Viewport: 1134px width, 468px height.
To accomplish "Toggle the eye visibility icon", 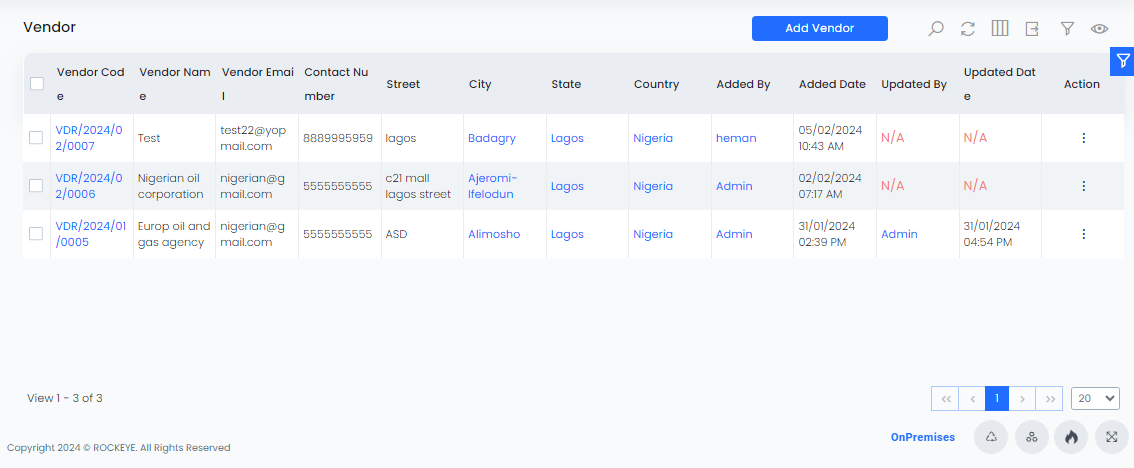I will pos(1099,29).
